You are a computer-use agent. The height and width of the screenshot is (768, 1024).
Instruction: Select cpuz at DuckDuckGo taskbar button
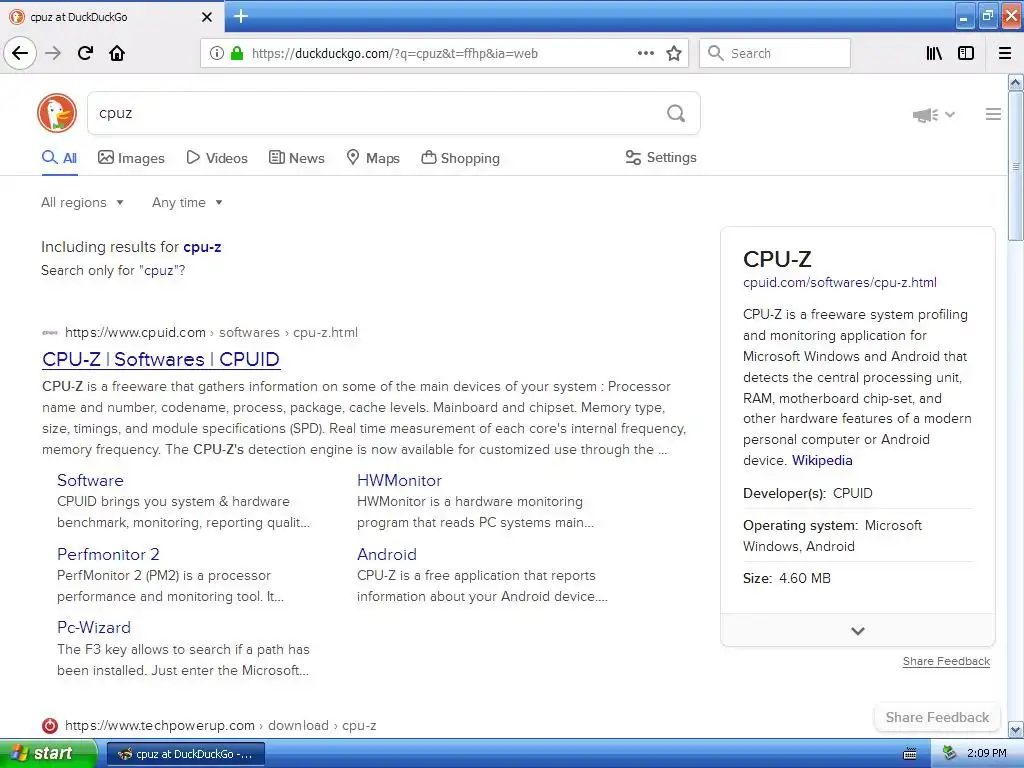[185, 754]
